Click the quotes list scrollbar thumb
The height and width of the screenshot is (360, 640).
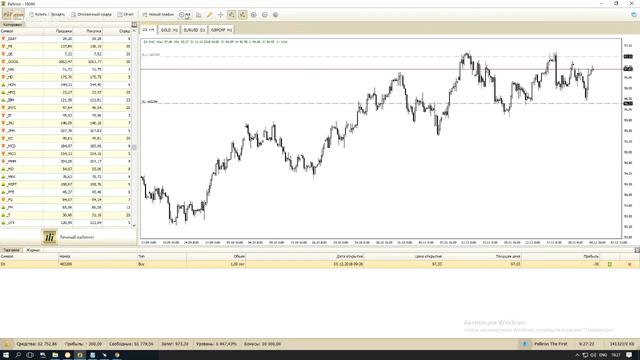(x=134, y=147)
